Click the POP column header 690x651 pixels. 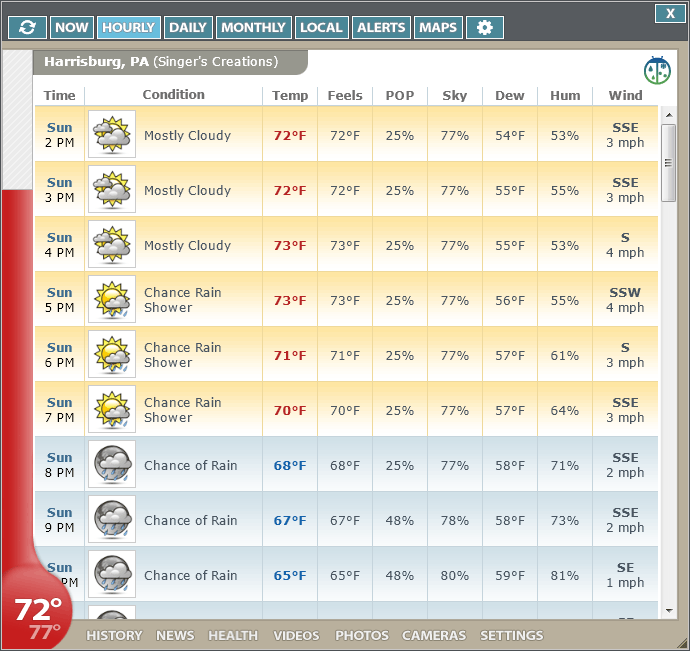click(x=400, y=96)
